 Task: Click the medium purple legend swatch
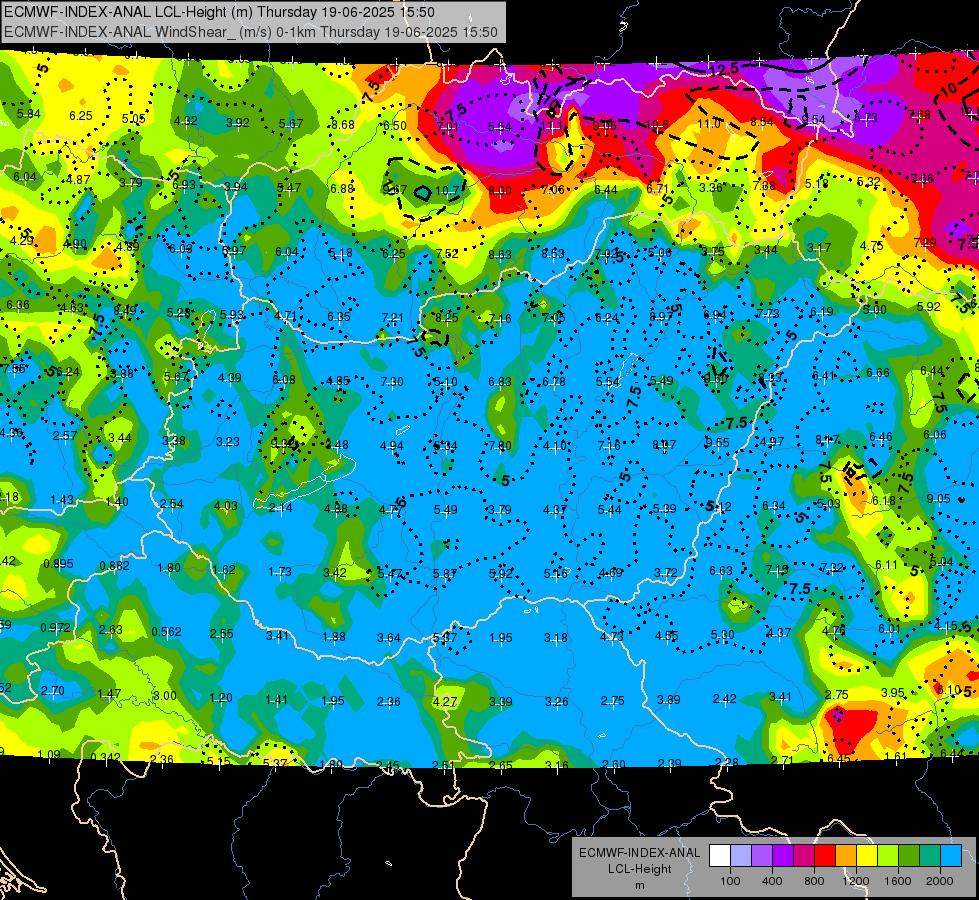[762, 856]
